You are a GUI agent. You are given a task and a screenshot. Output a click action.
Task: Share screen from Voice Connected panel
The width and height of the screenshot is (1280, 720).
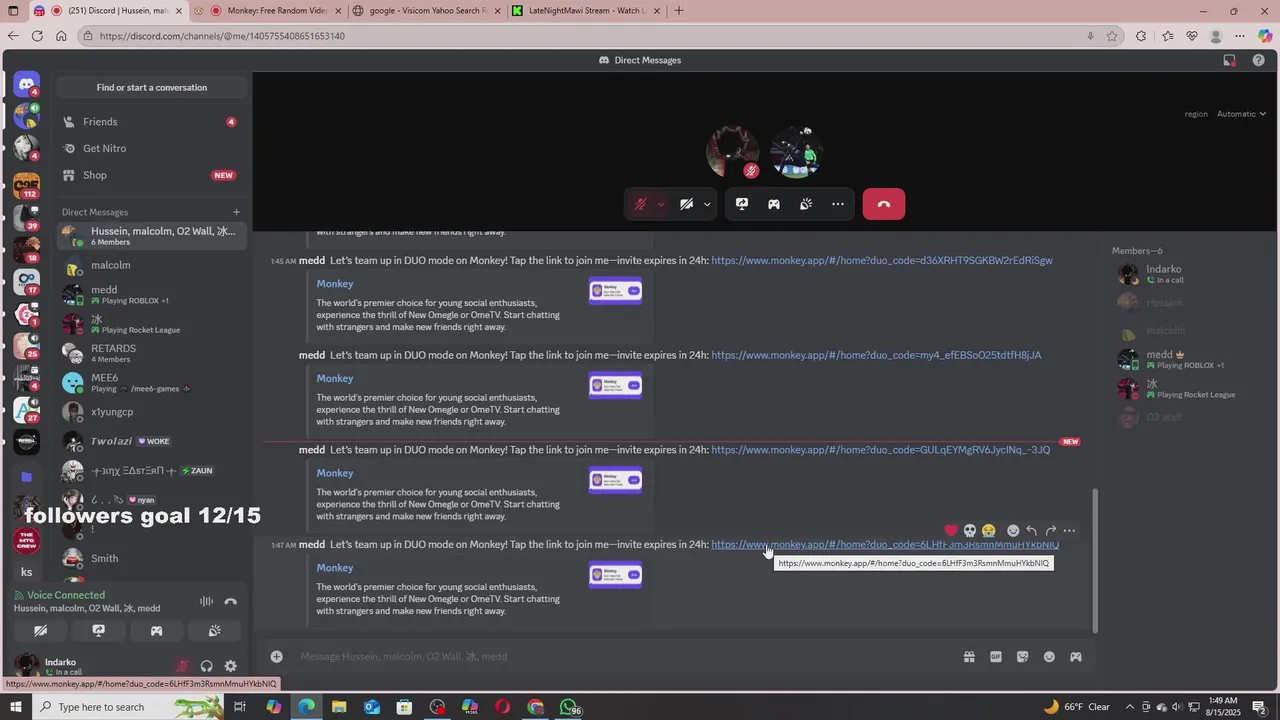[x=99, y=631]
